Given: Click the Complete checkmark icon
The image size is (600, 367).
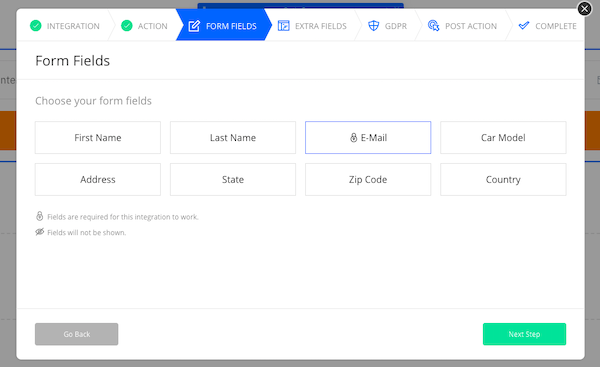Looking at the screenshot, I should (524, 26).
